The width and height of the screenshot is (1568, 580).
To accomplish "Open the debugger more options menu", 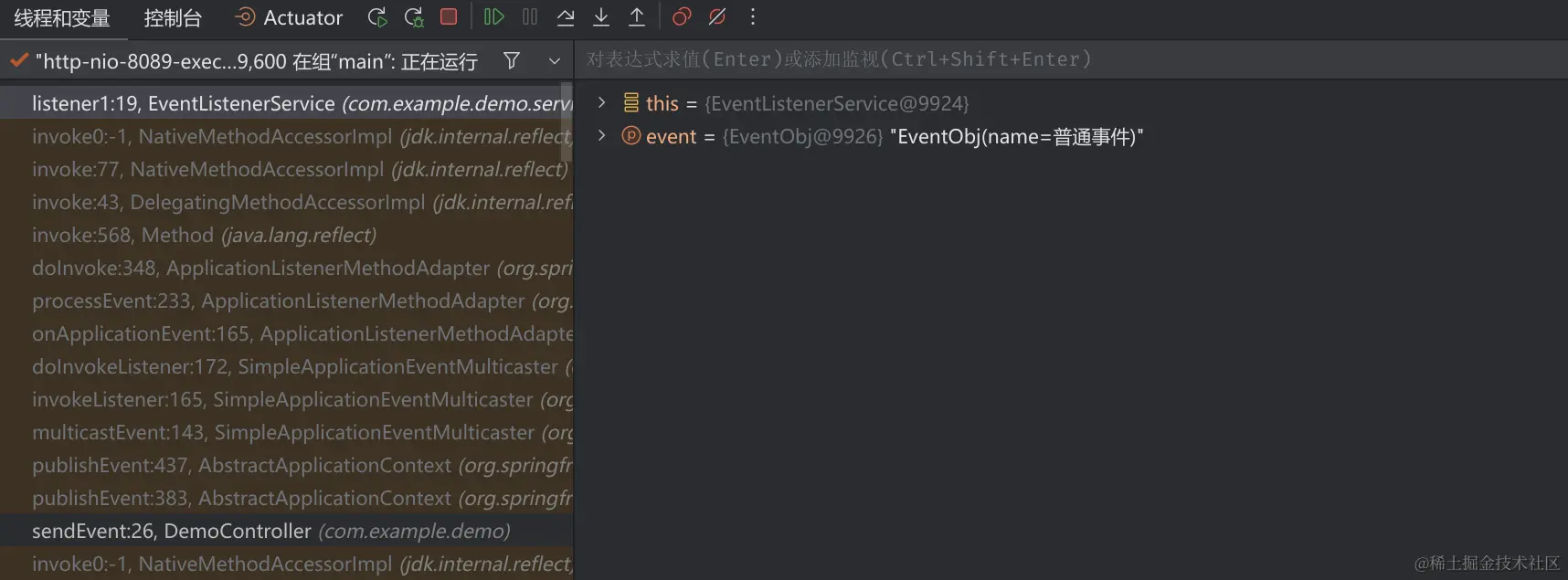I will pyautogui.click(x=753, y=16).
